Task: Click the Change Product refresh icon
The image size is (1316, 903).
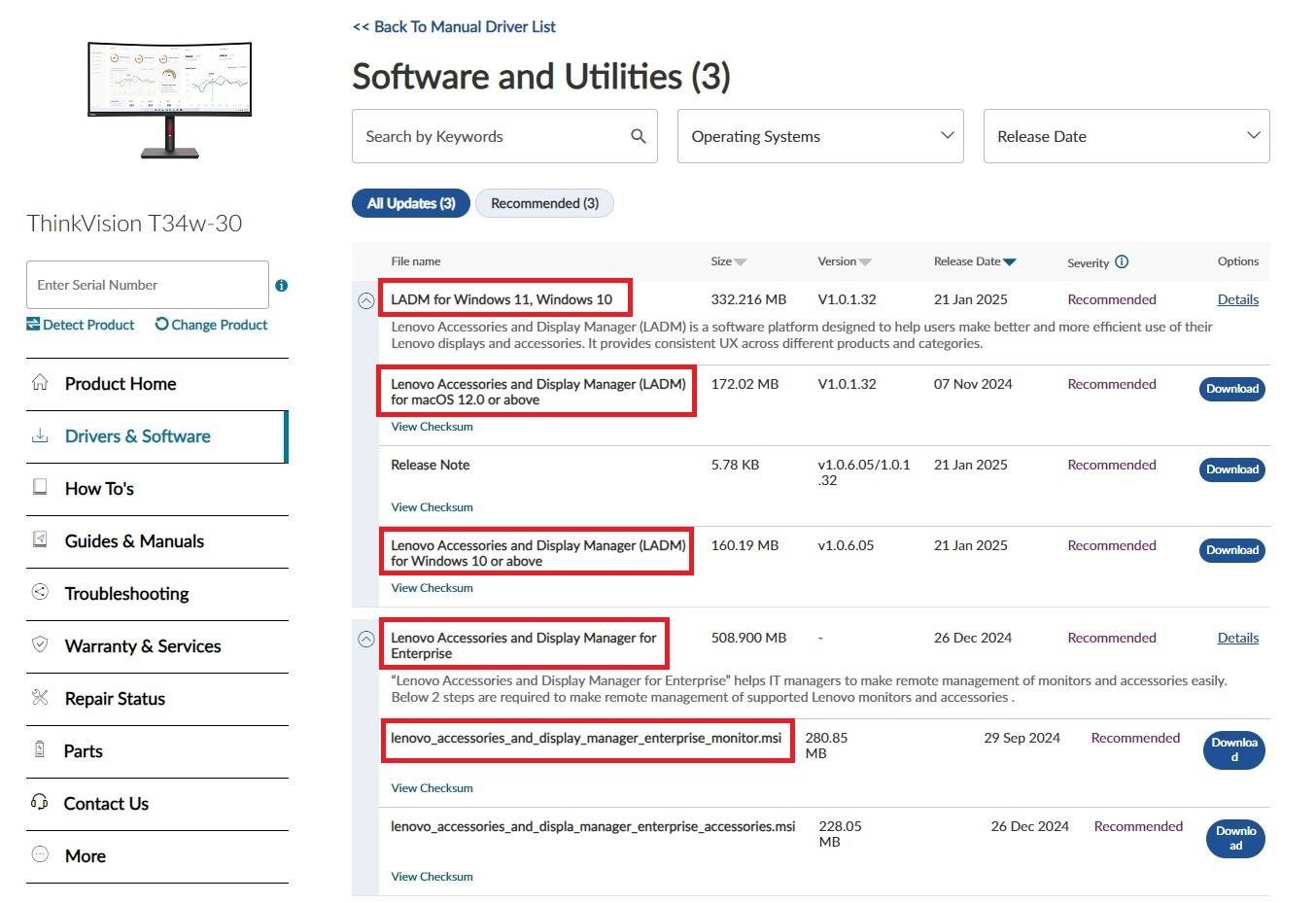Action: tap(161, 324)
